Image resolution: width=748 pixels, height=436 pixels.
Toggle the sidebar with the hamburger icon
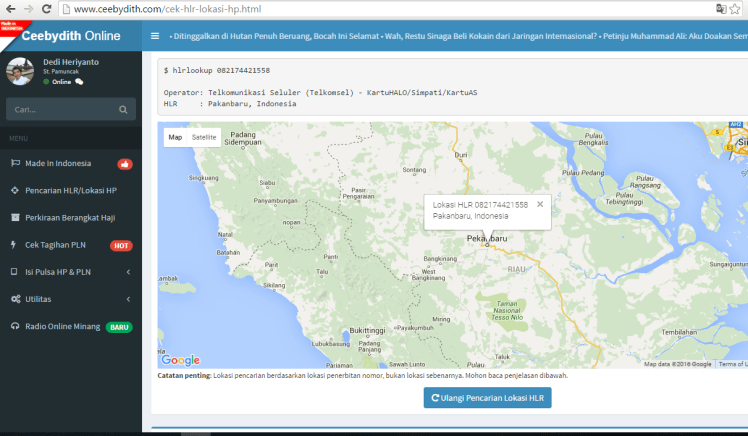155,36
